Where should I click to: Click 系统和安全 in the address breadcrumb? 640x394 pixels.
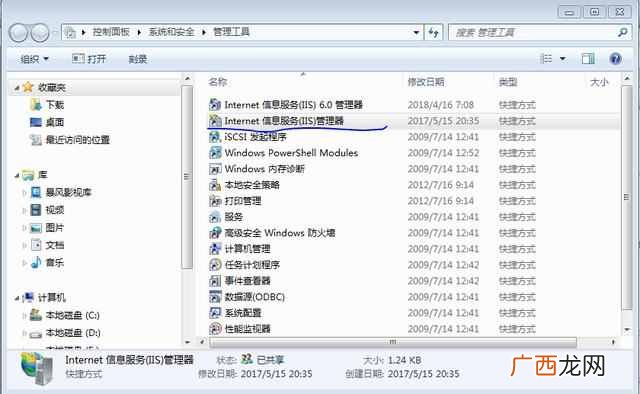coord(171,31)
